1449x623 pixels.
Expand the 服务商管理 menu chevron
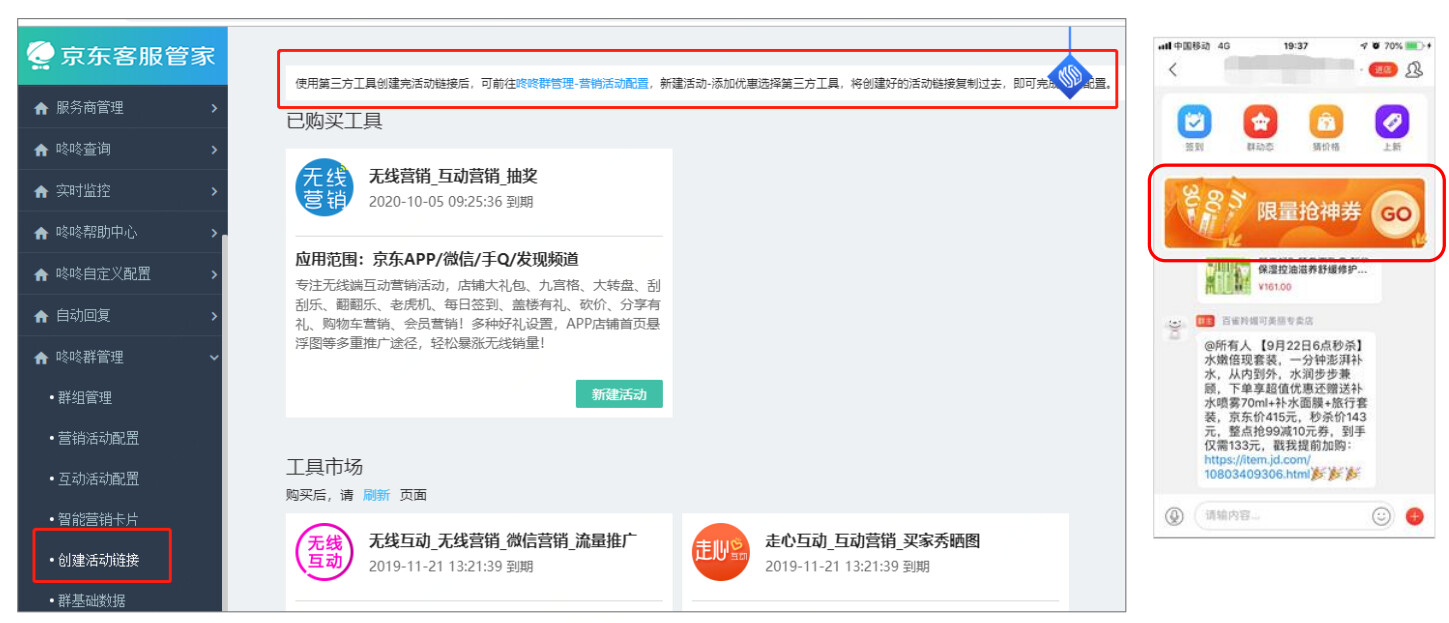(x=214, y=108)
